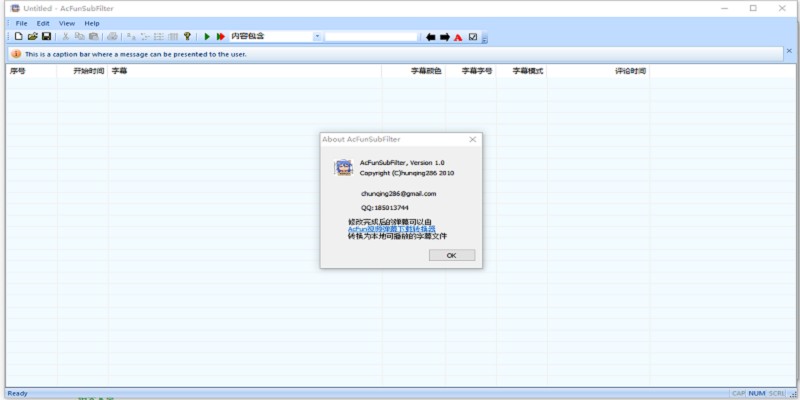800x400 pixels.
Task: Sort by 字幕颜色 column header
Action: tap(413, 71)
